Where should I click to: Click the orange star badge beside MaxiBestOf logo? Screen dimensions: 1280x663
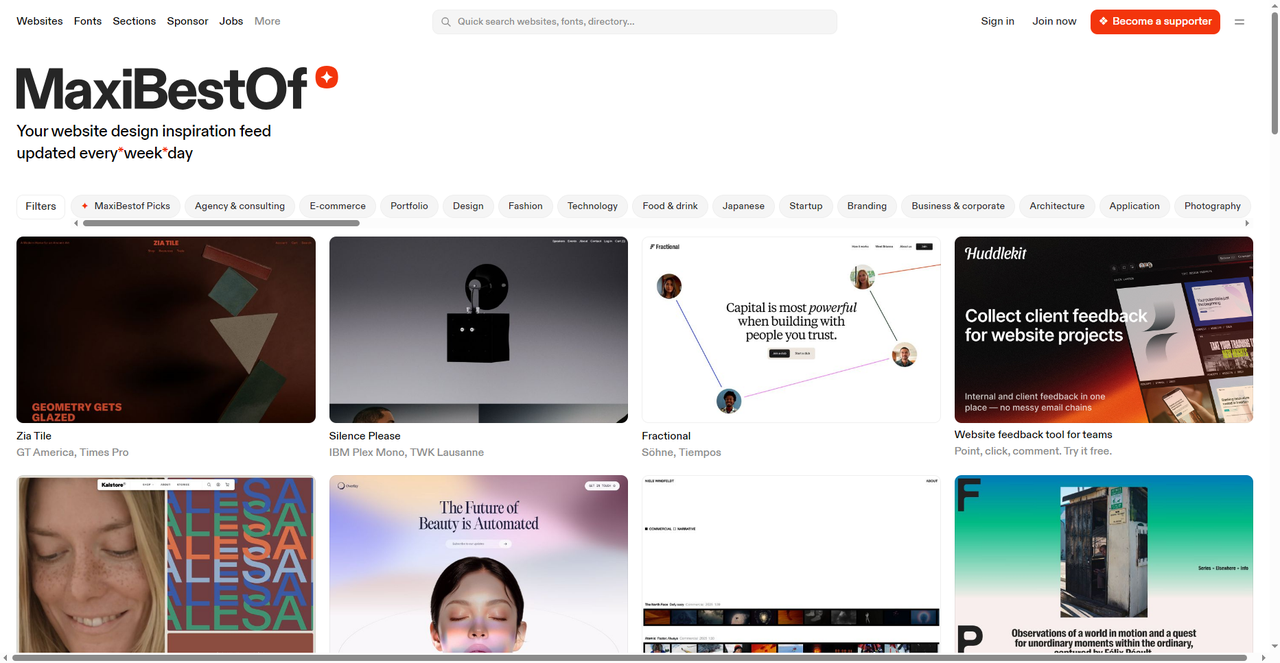[327, 77]
